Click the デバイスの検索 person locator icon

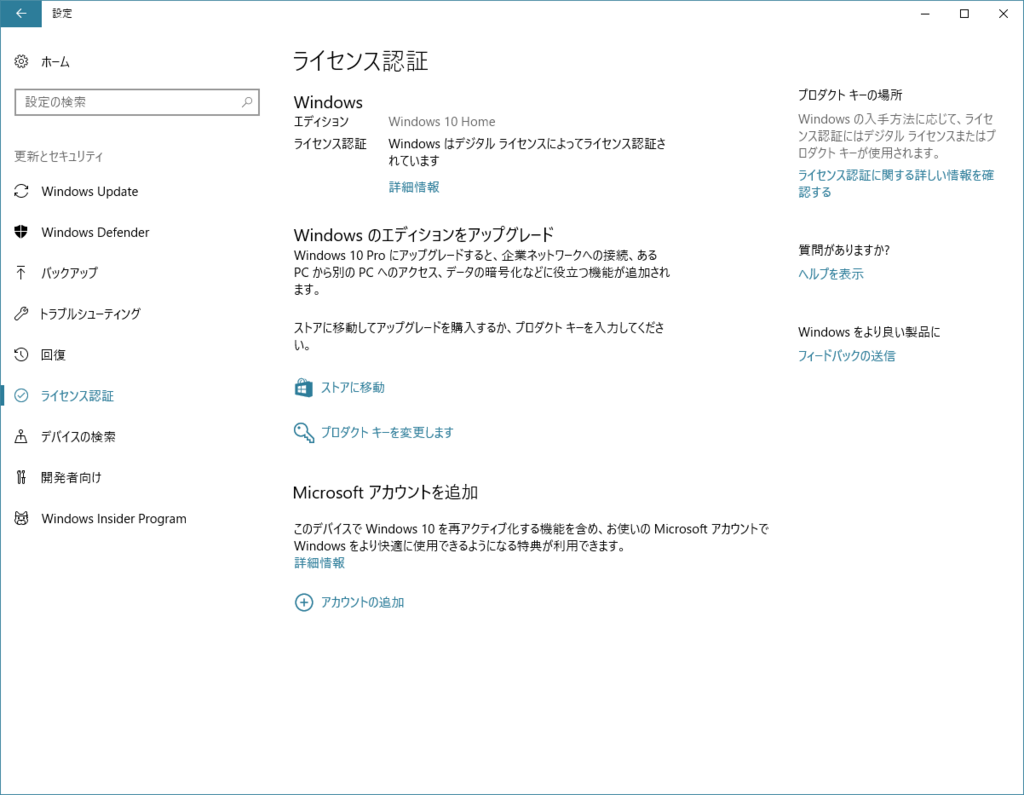21,436
